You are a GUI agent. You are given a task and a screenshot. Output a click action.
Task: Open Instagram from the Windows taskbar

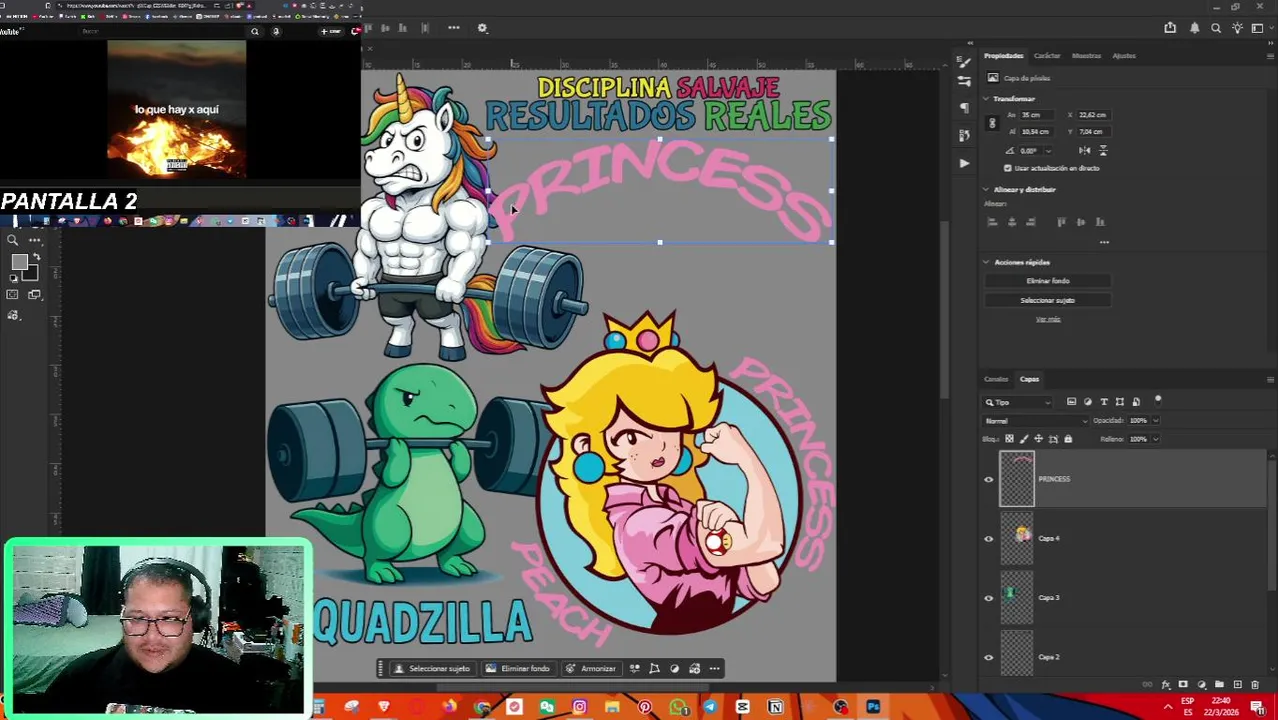coord(579,707)
